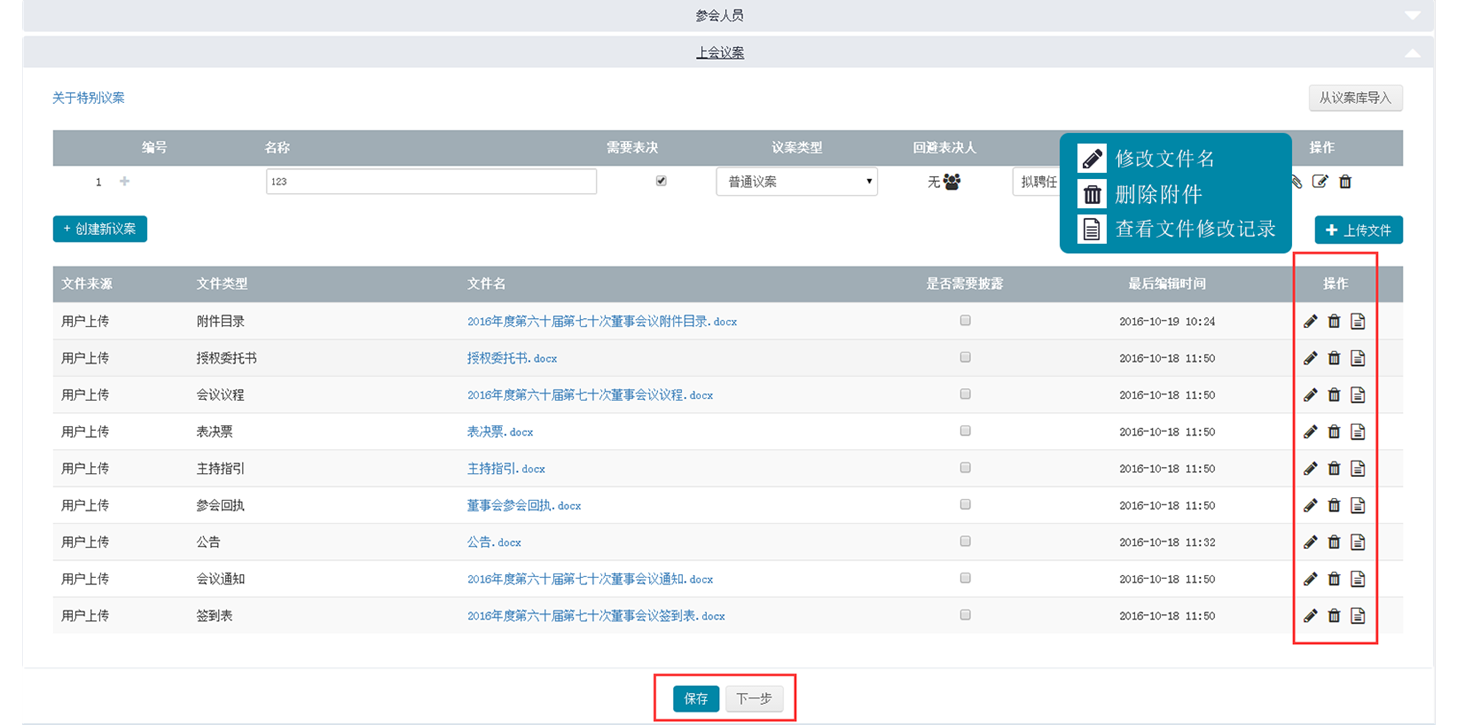Open 授权委托书.docx file link

coord(512,358)
